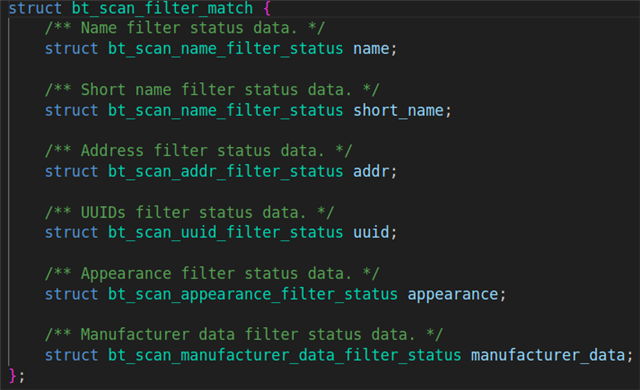Click the Name filter status data comment
Screen dimensions: 640x390
point(185,28)
